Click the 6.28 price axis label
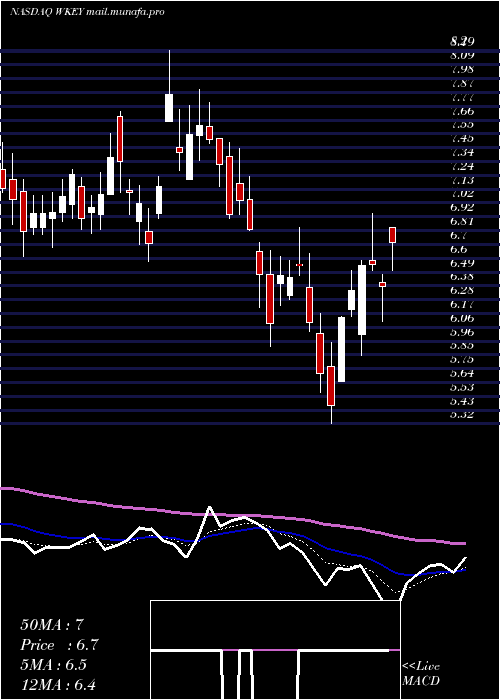 (462, 290)
